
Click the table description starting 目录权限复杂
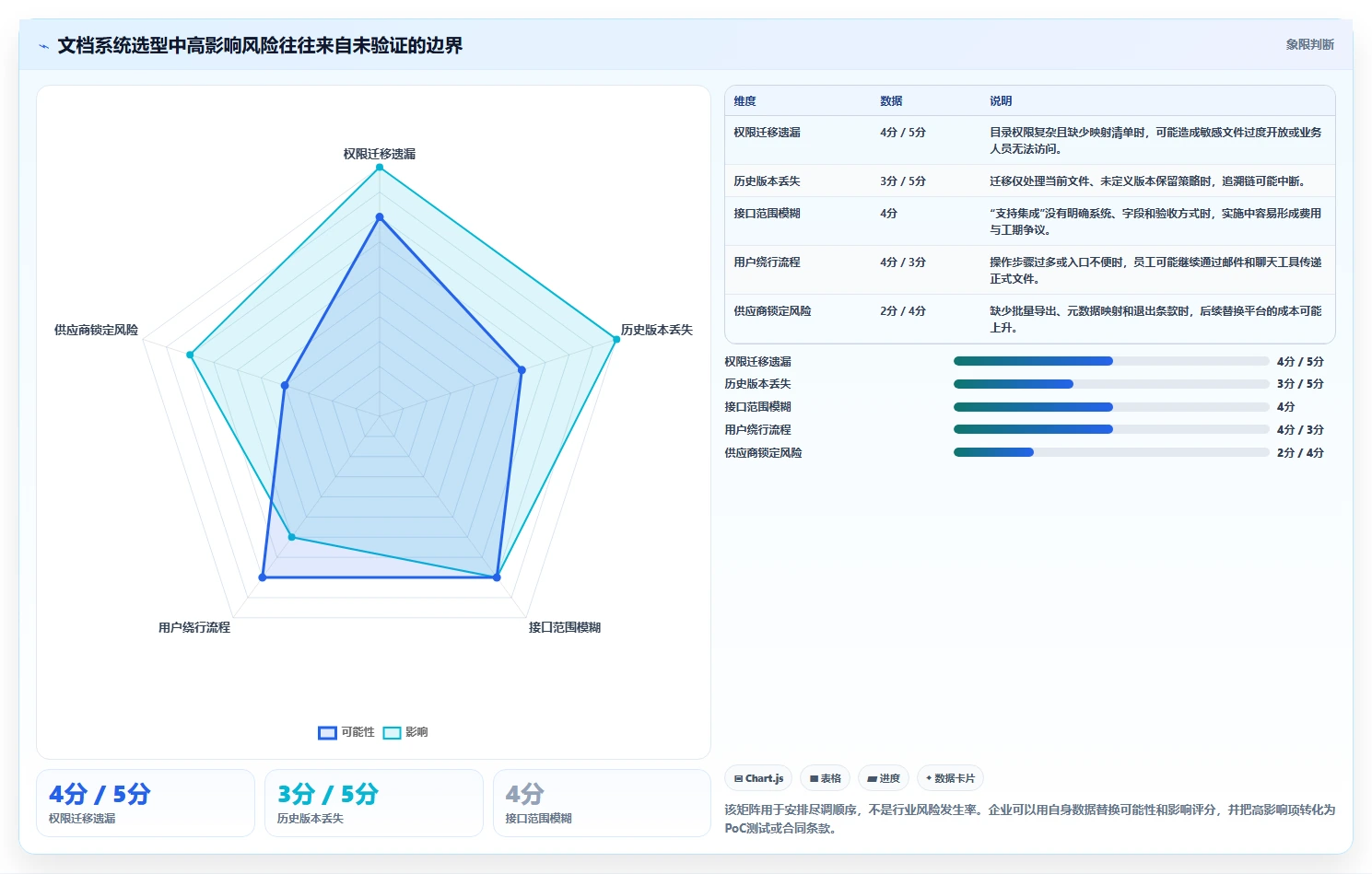pos(1155,141)
